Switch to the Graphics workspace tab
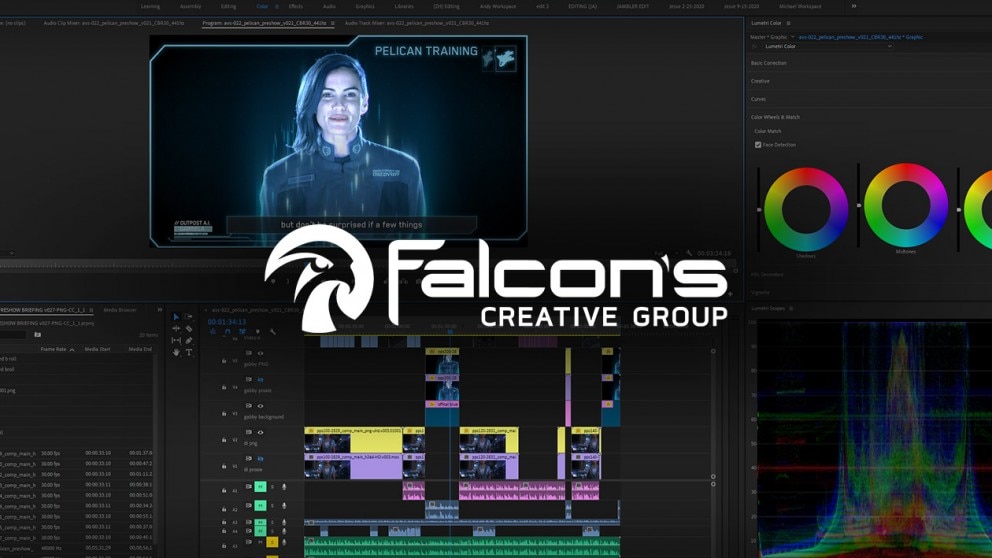The height and width of the screenshot is (558, 992). pyautogui.click(x=365, y=6)
